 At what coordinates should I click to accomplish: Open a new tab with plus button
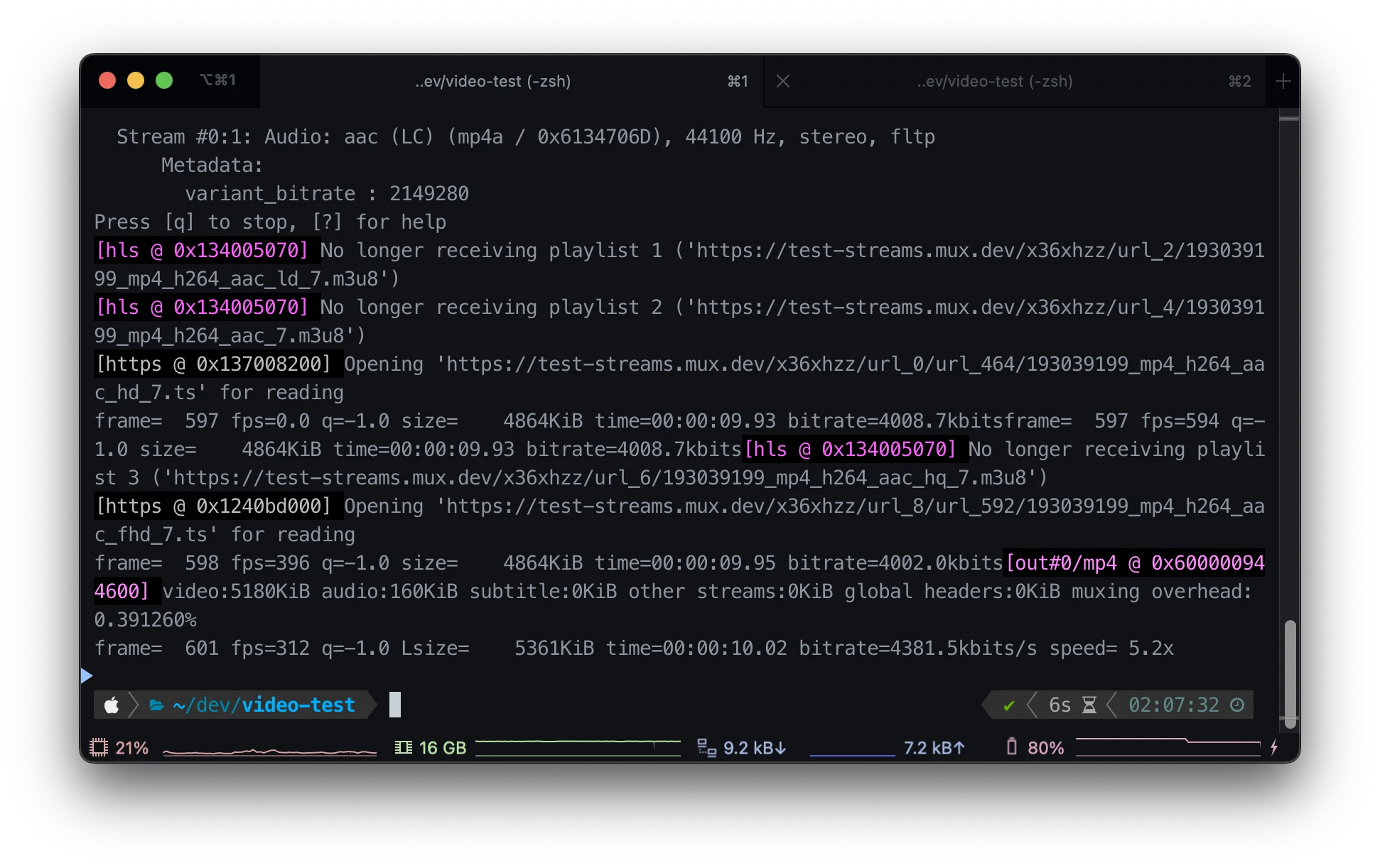[x=1283, y=81]
